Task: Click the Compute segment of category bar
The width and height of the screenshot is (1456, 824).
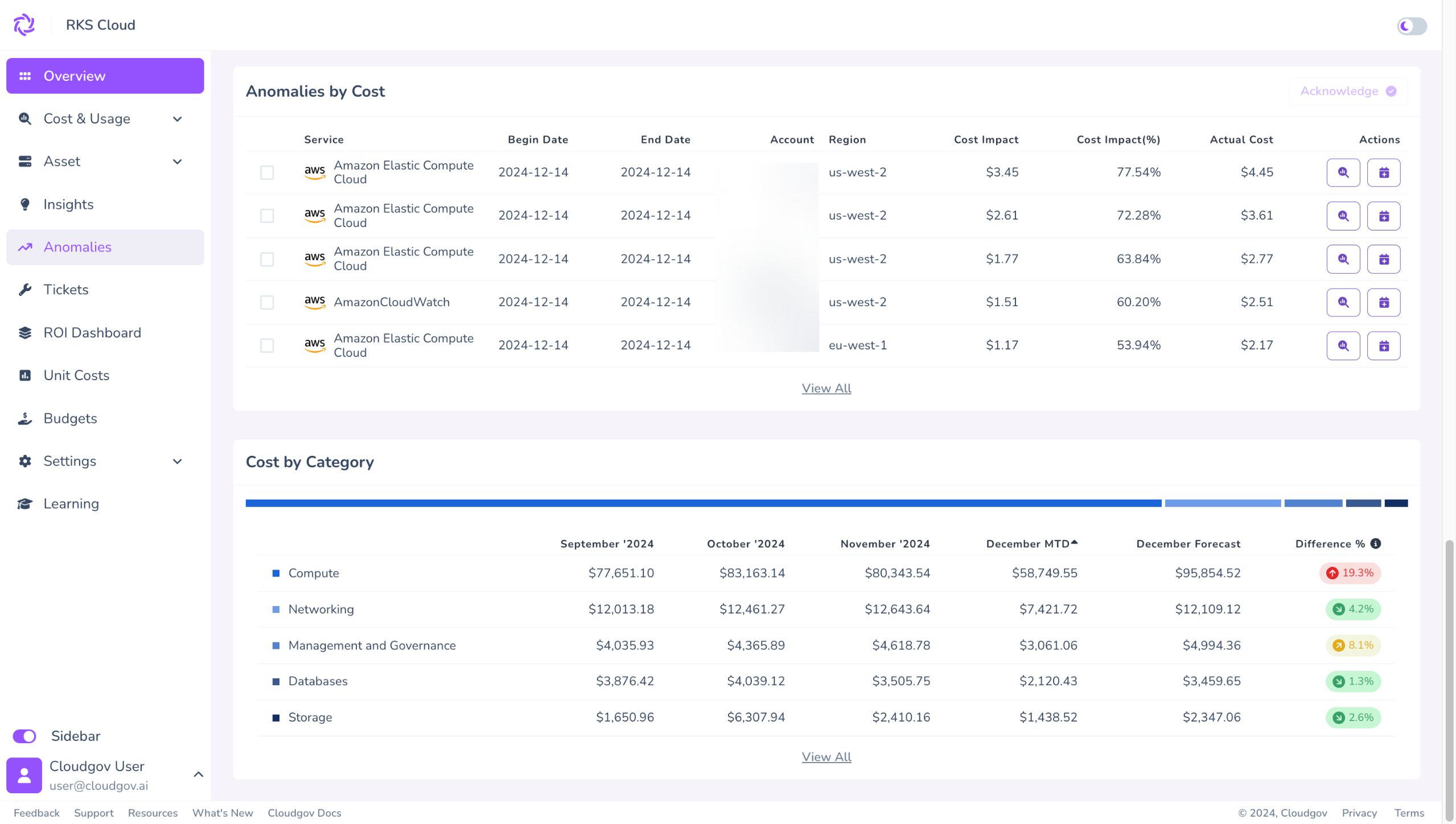Action: tap(703, 503)
